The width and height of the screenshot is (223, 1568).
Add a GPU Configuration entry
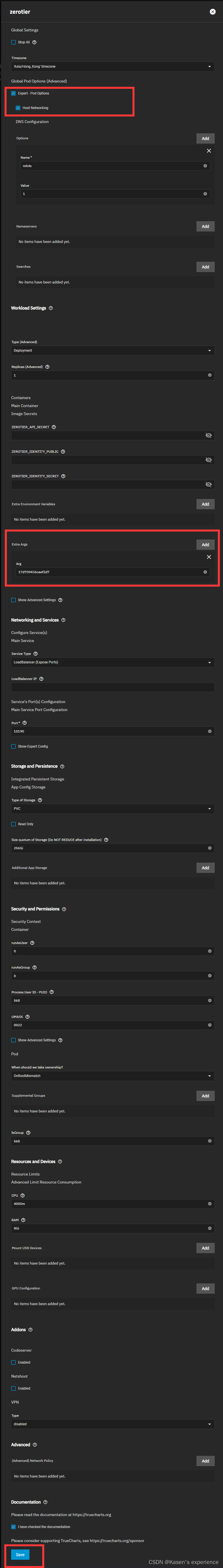pos(205,1288)
